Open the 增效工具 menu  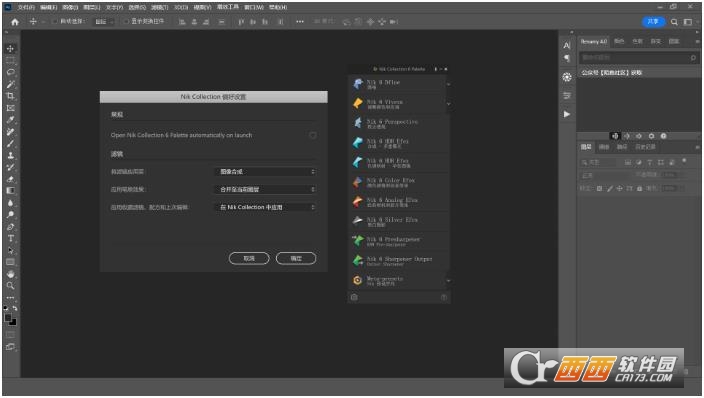point(228,7)
